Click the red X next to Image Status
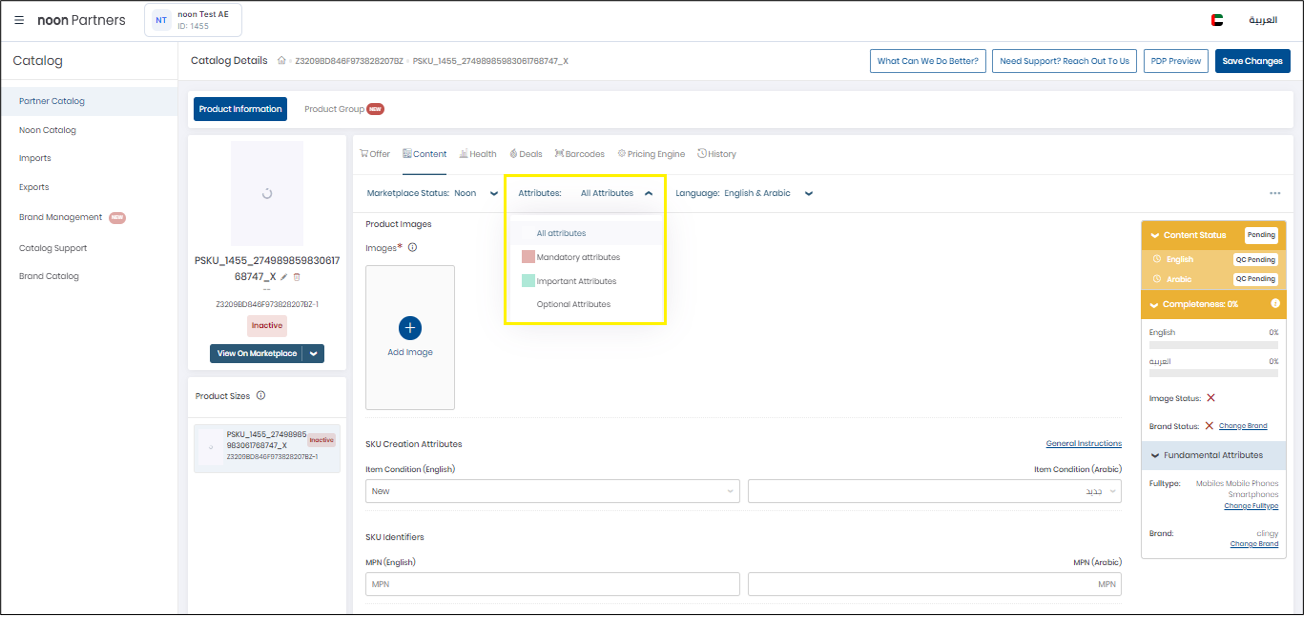Image resolution: width=1306 pixels, height=617 pixels. (x=1211, y=398)
